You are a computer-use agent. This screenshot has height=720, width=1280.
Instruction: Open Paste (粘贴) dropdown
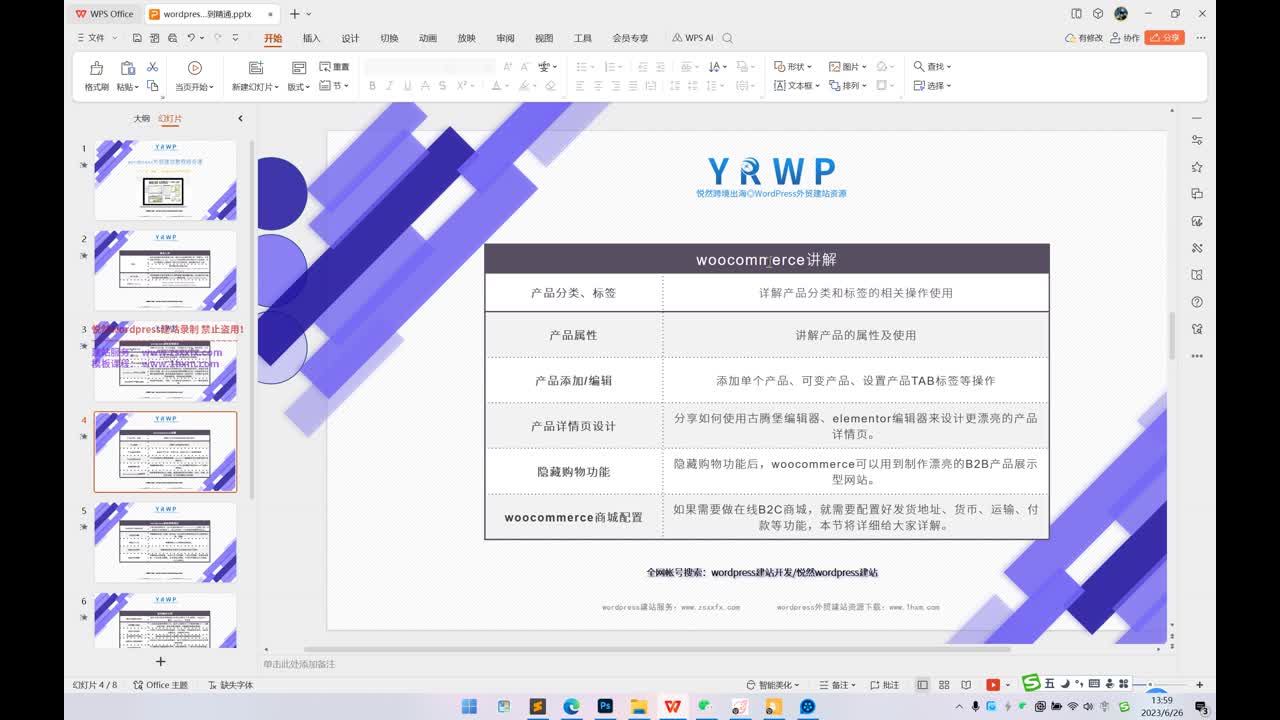[127, 87]
